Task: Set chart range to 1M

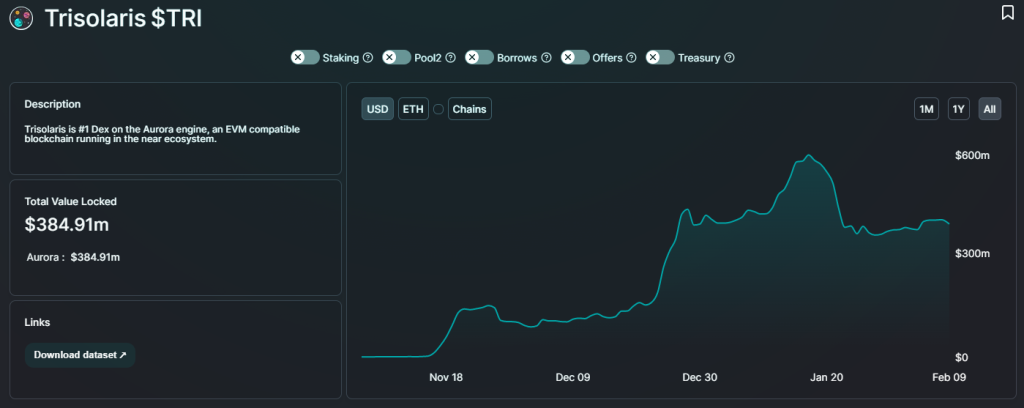Action: (x=926, y=109)
